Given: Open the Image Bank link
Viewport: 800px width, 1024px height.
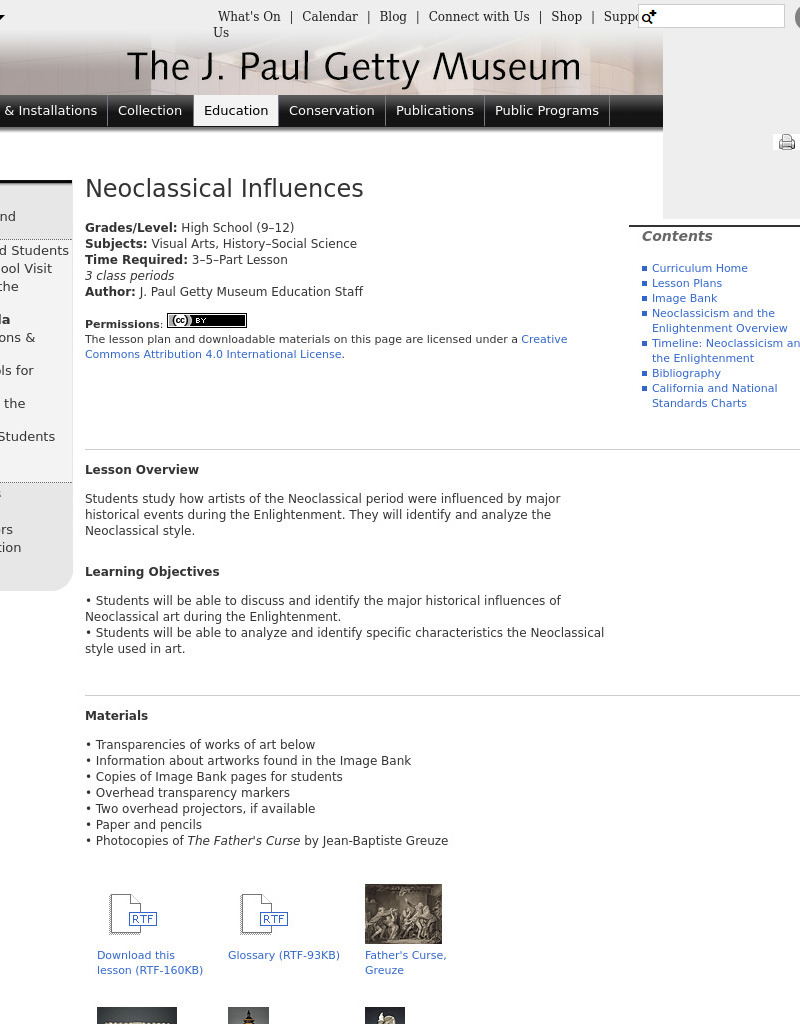Looking at the screenshot, I should (684, 298).
